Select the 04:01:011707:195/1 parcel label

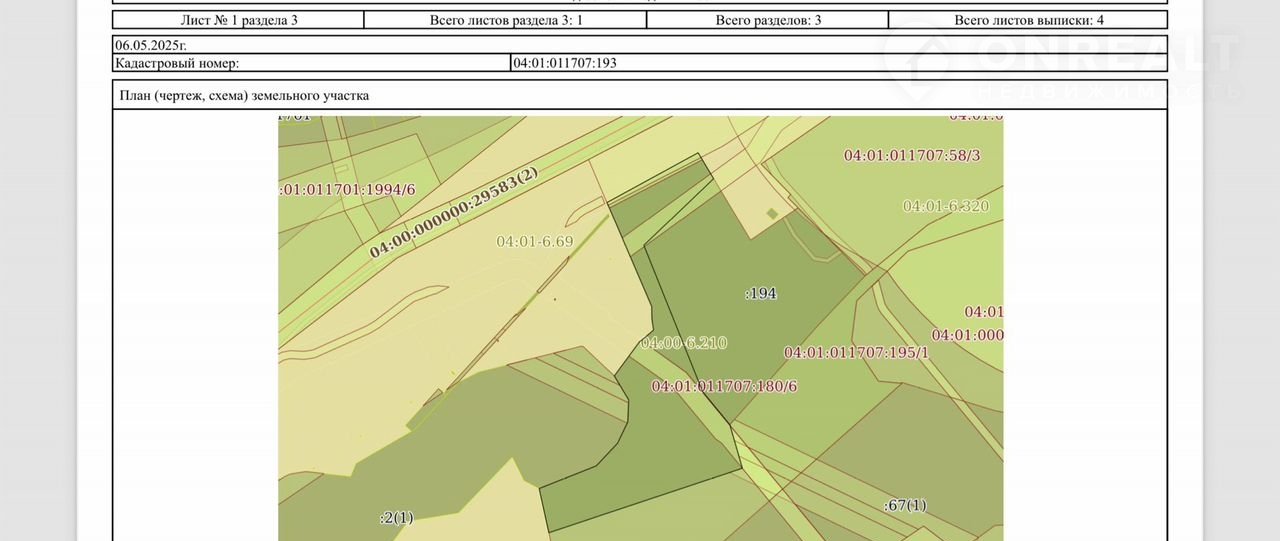856,353
